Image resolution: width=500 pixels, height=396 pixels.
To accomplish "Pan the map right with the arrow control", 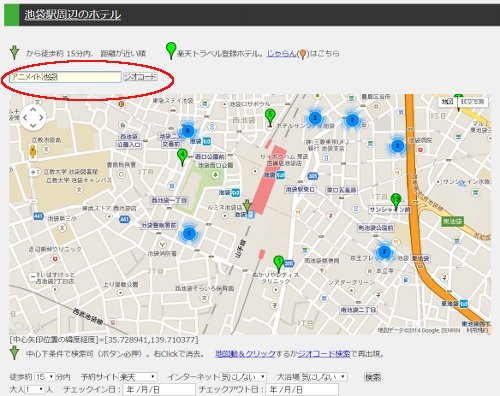I will click(41, 117).
